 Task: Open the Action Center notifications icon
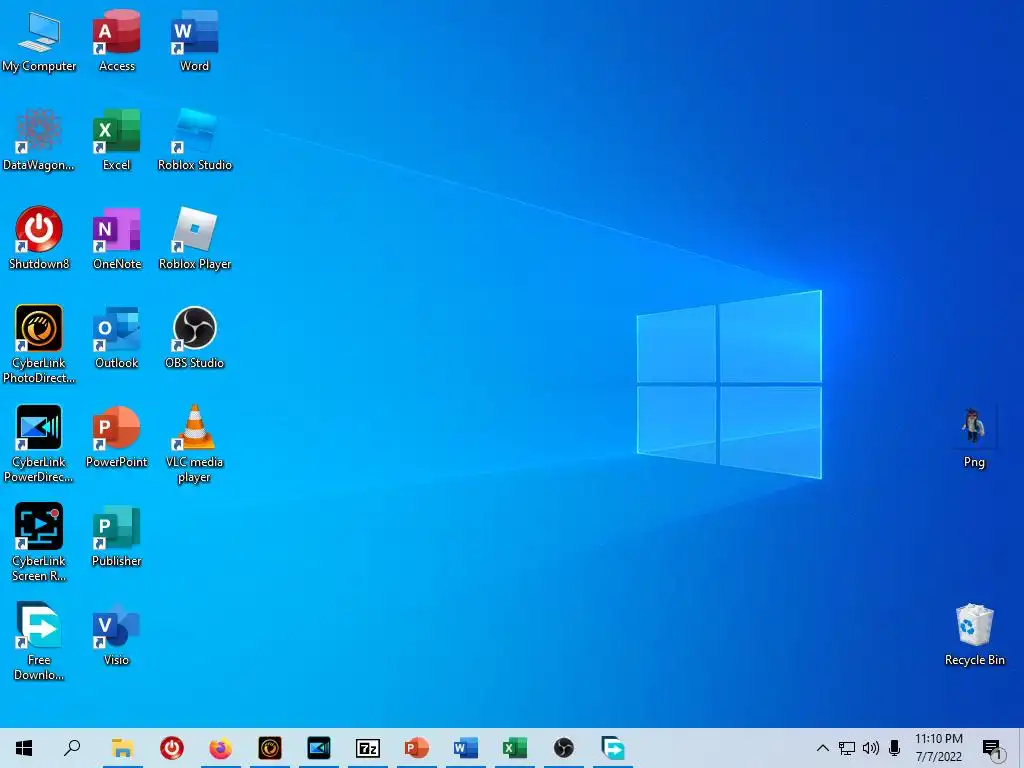[991, 749]
